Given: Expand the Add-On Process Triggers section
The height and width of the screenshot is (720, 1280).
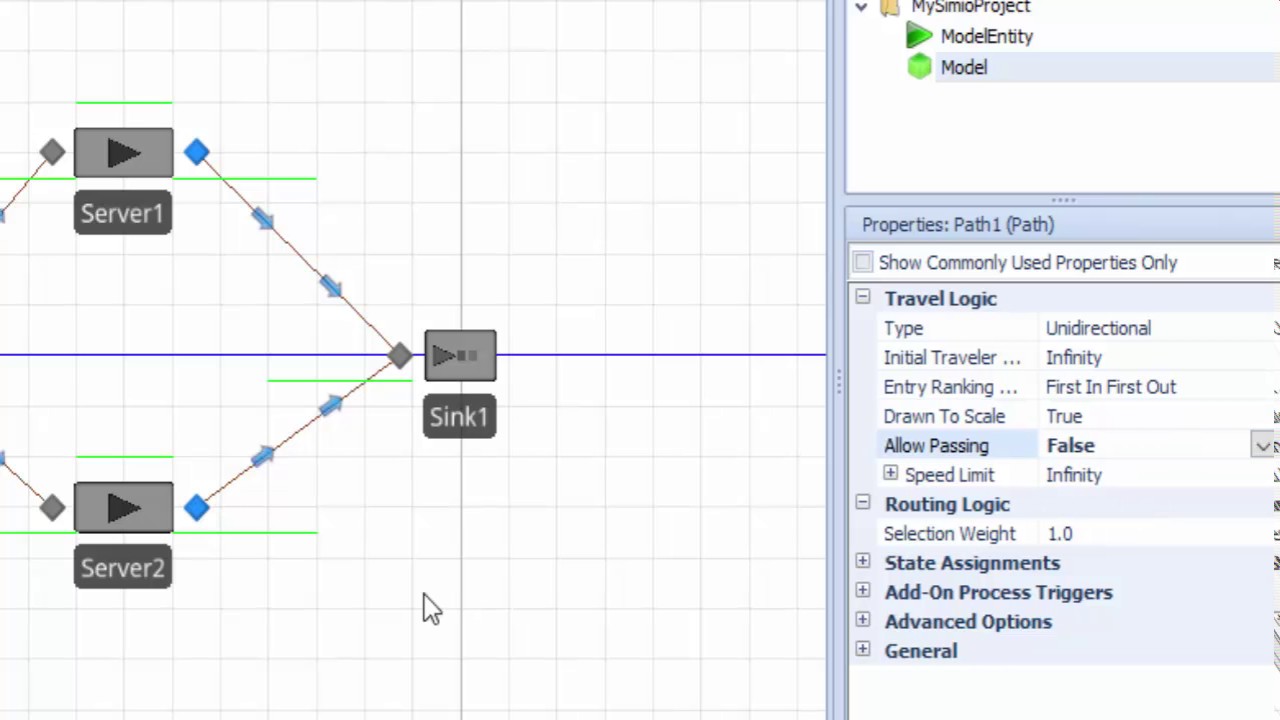Looking at the screenshot, I should click(x=863, y=591).
